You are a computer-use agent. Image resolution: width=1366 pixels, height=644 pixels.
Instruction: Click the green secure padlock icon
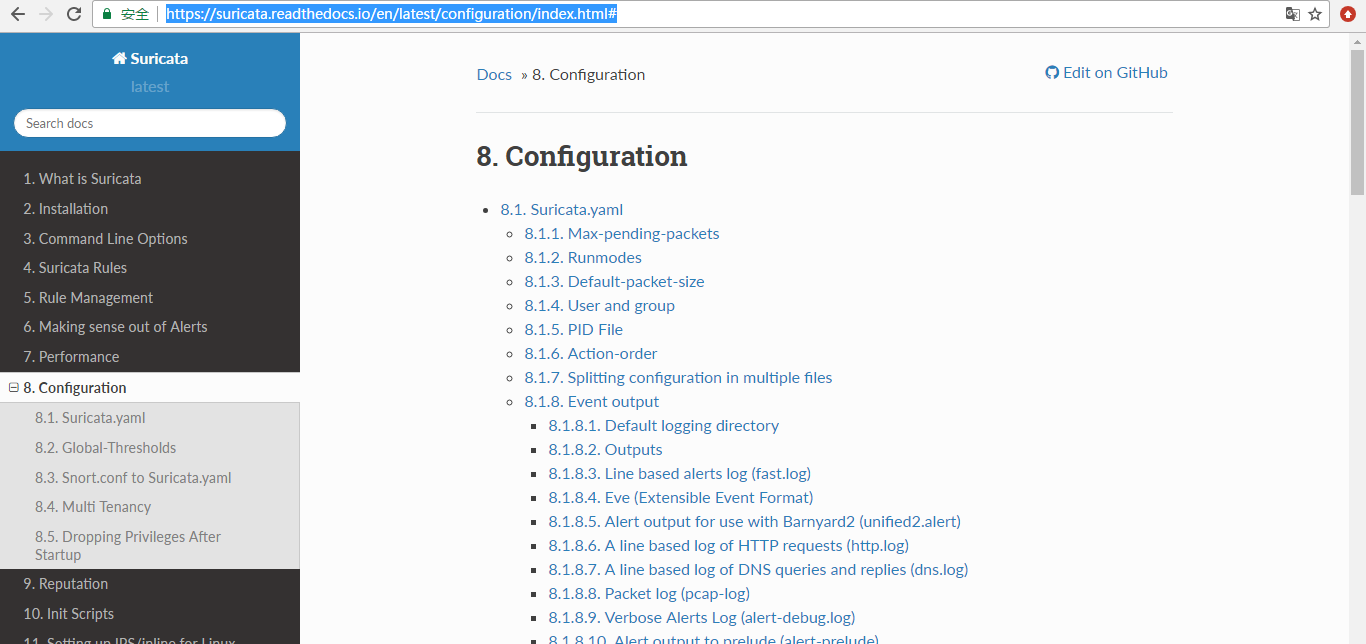[107, 14]
